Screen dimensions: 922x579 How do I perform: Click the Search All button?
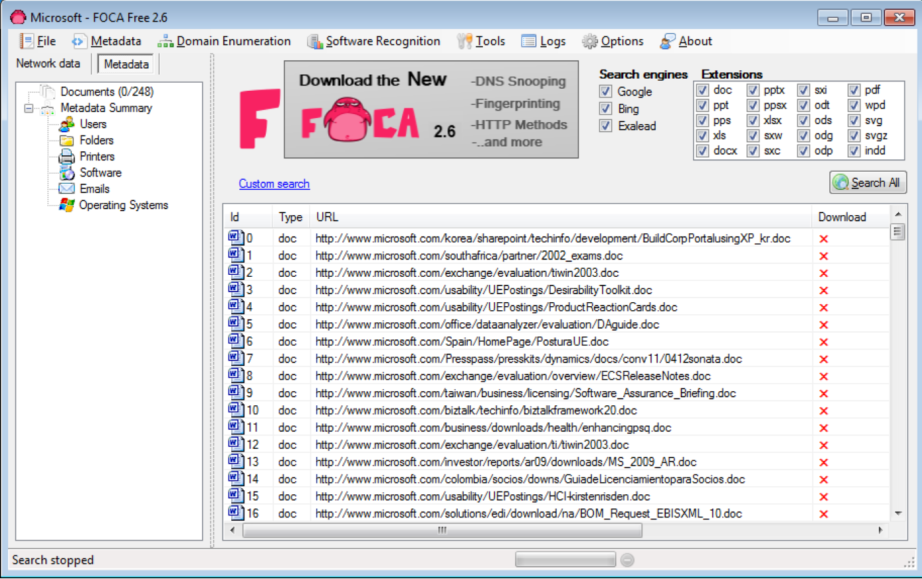click(x=868, y=183)
